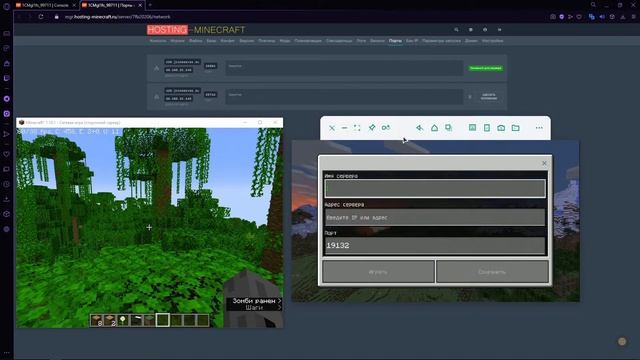Click the home-shaped icon in browser sidebar
The width and height of the screenshot is (640, 360).
point(7,63)
